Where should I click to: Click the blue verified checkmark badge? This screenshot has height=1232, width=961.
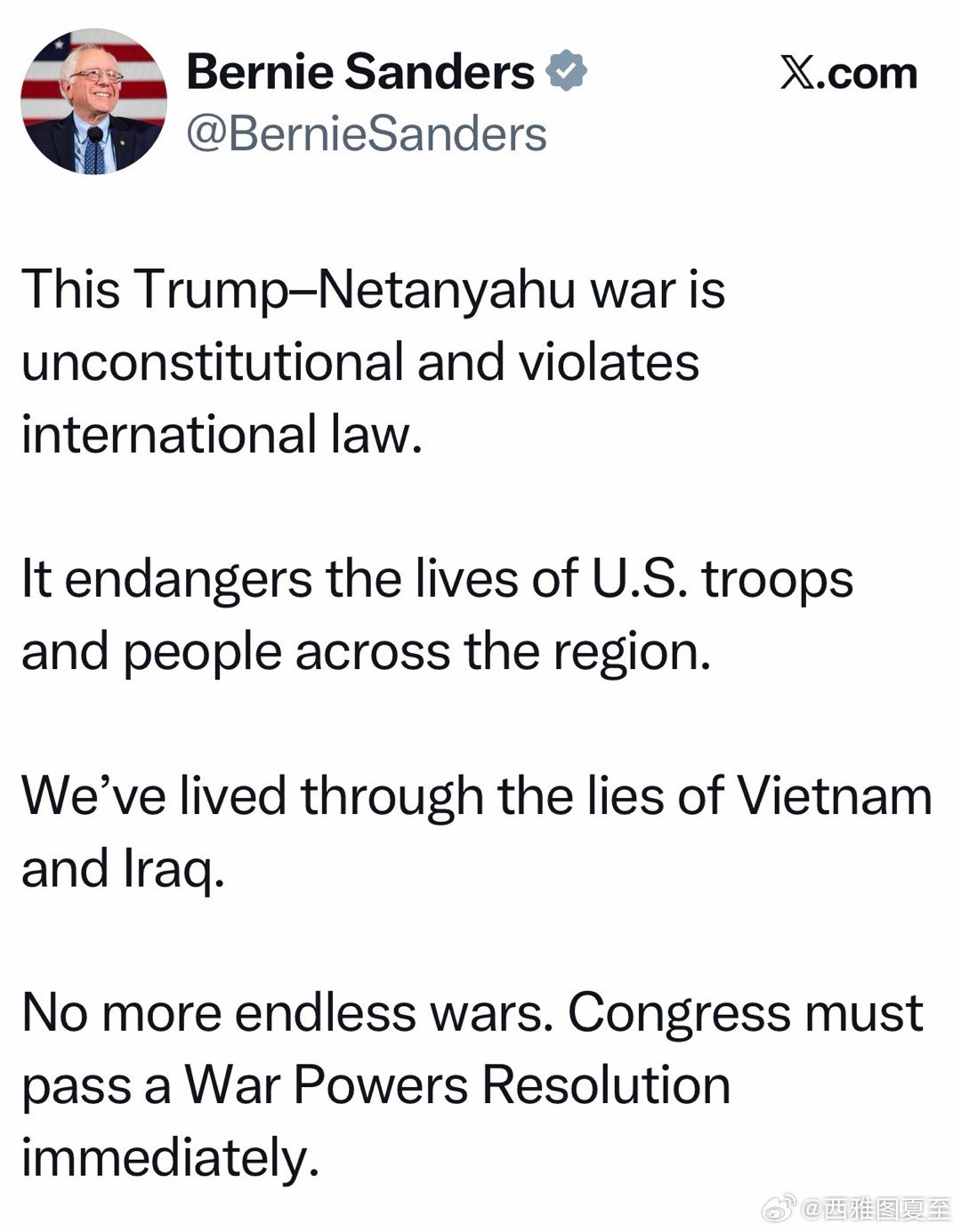(x=567, y=71)
